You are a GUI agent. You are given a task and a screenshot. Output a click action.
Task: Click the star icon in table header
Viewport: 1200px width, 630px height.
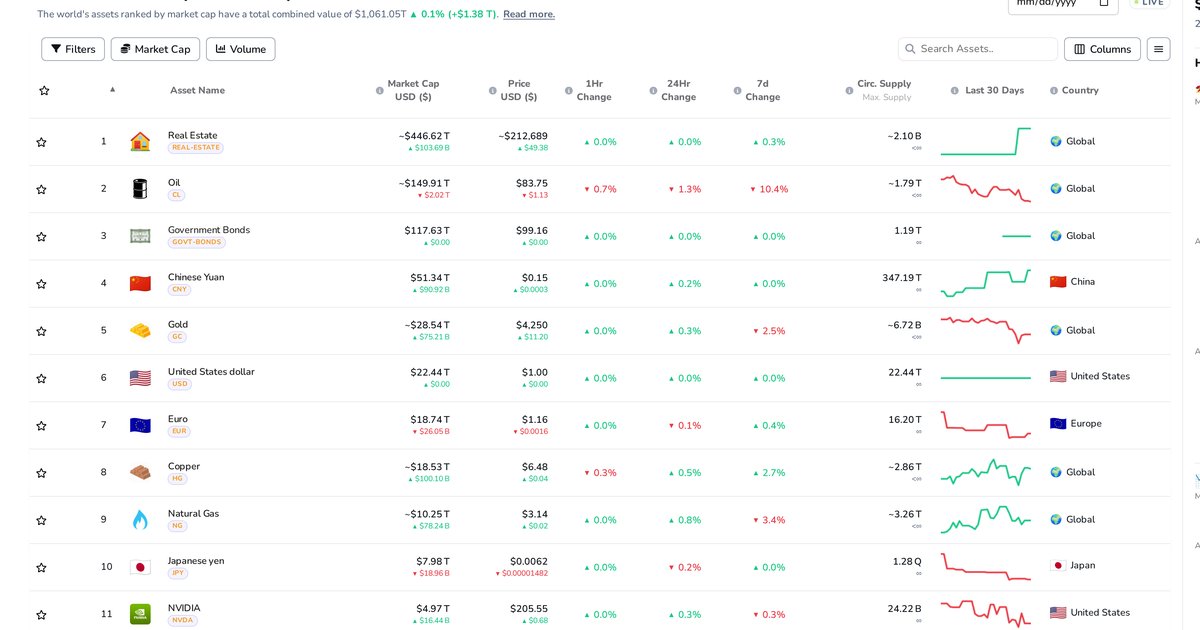tap(44, 91)
